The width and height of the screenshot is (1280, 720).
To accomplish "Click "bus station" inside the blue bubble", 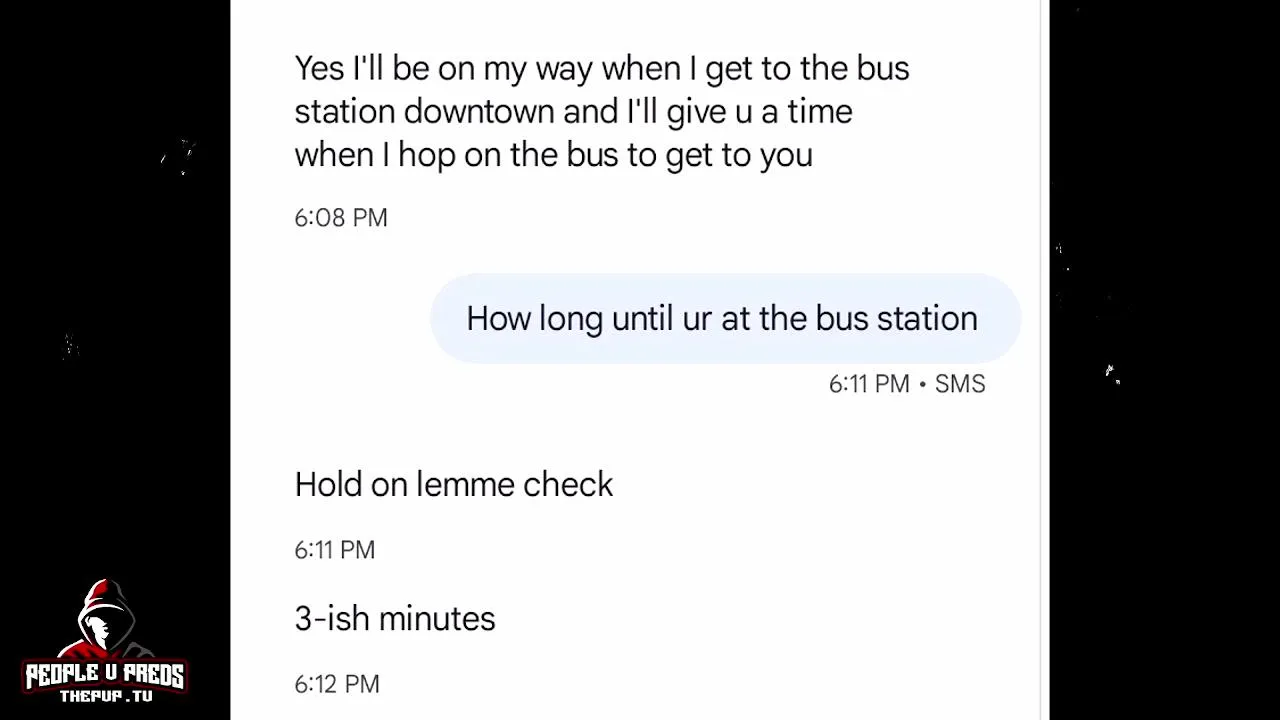I will (896, 319).
